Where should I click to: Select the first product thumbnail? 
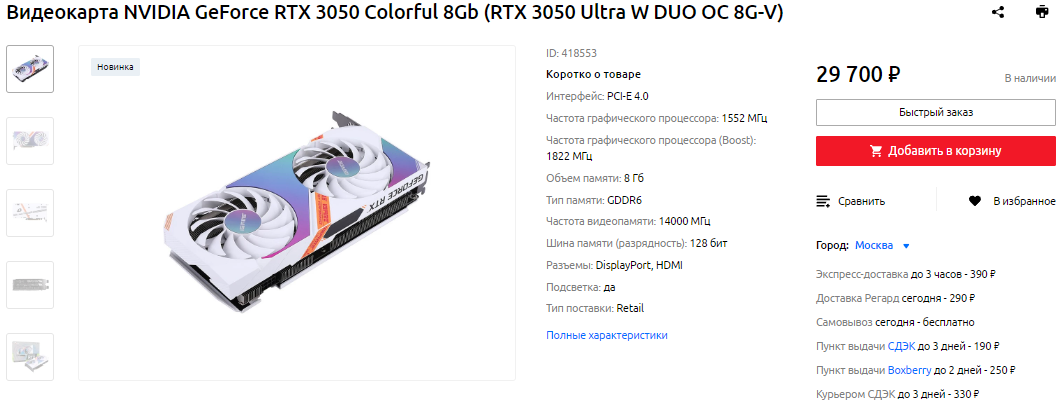tap(30, 69)
